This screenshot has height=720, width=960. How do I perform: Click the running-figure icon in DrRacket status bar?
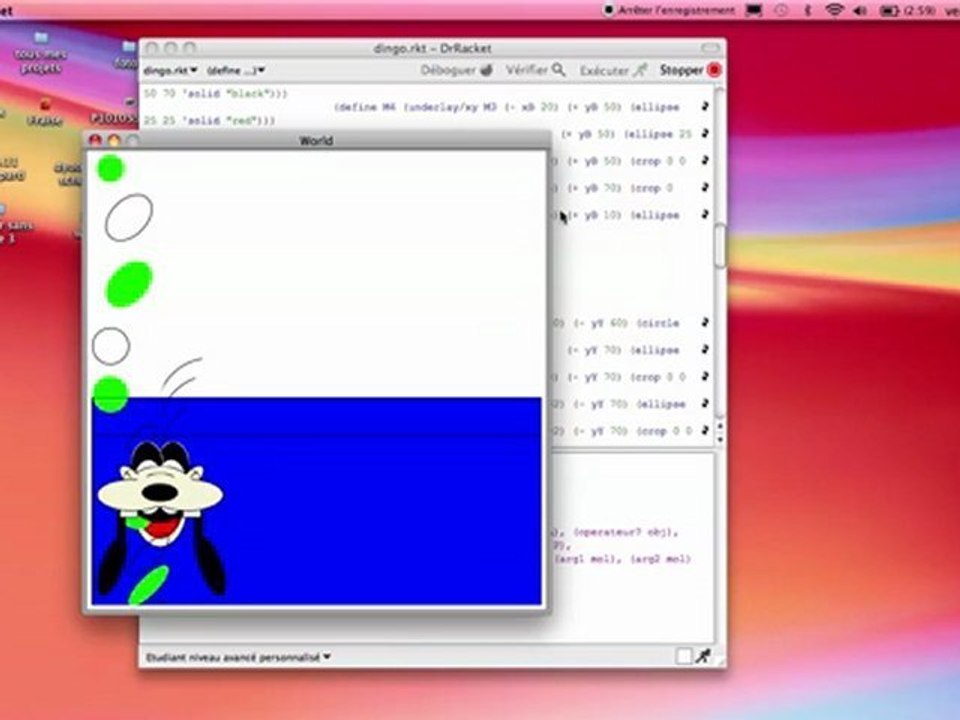[703, 656]
